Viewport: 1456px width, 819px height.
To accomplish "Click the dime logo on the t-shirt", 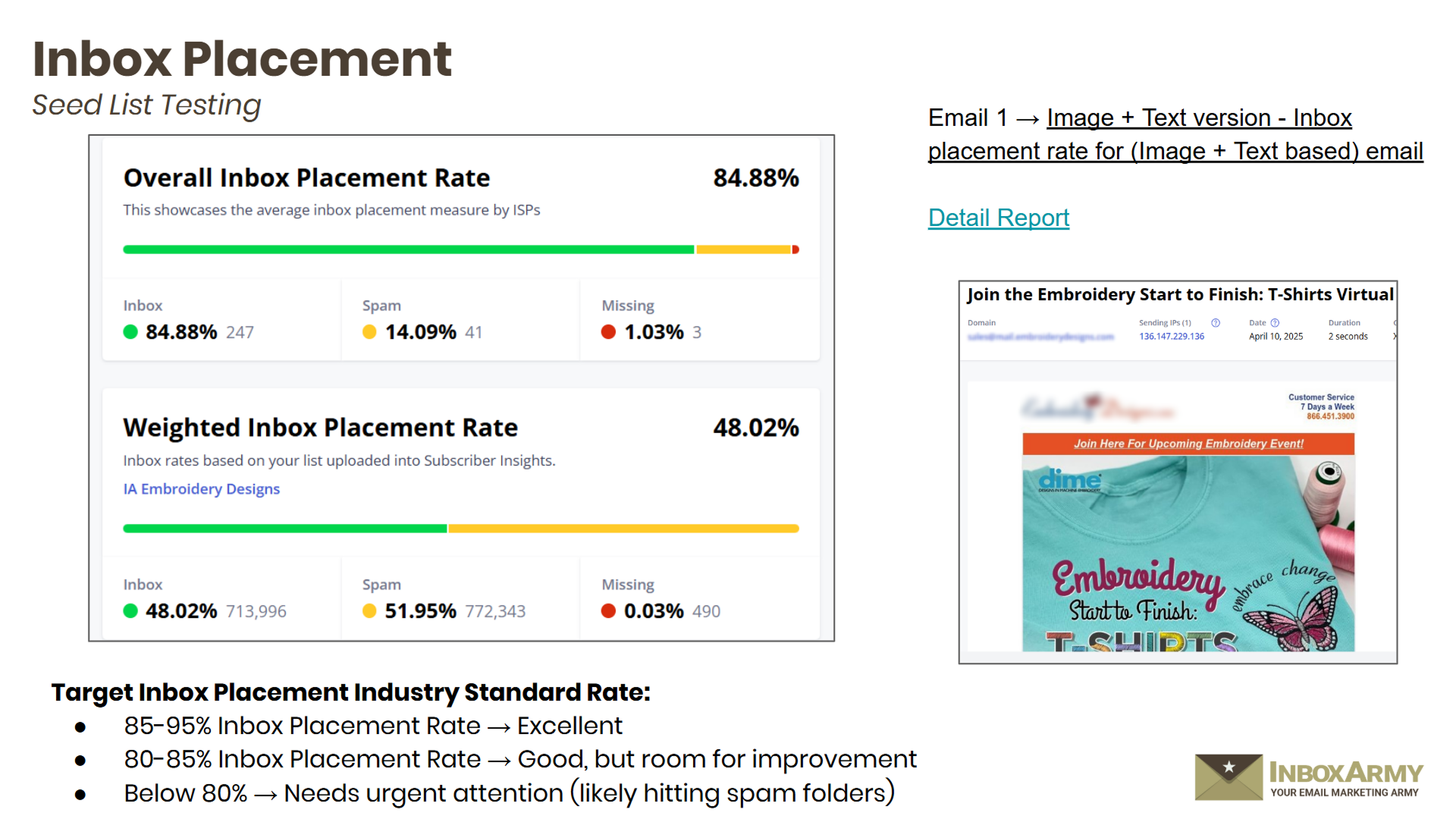I will point(1069,480).
